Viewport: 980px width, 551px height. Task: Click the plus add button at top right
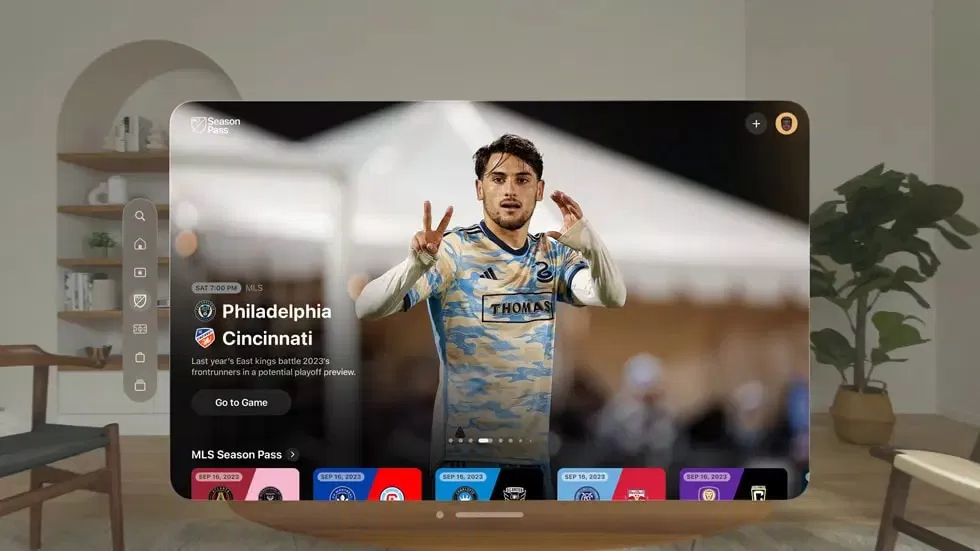pyautogui.click(x=756, y=124)
